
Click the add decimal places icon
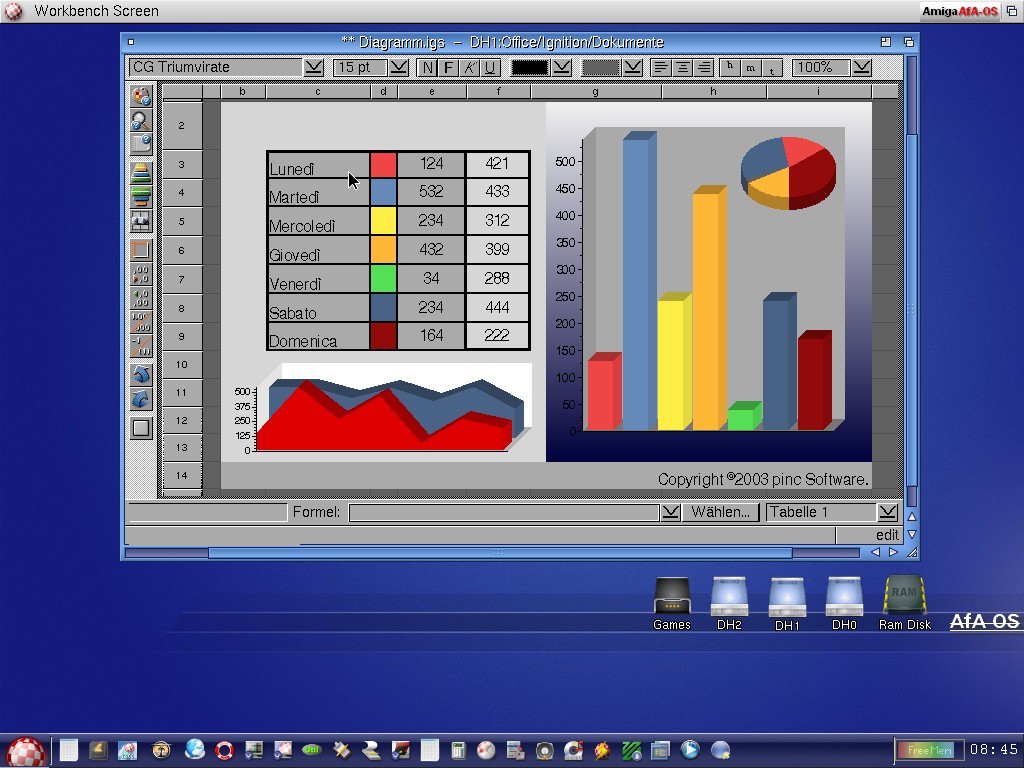click(x=141, y=297)
